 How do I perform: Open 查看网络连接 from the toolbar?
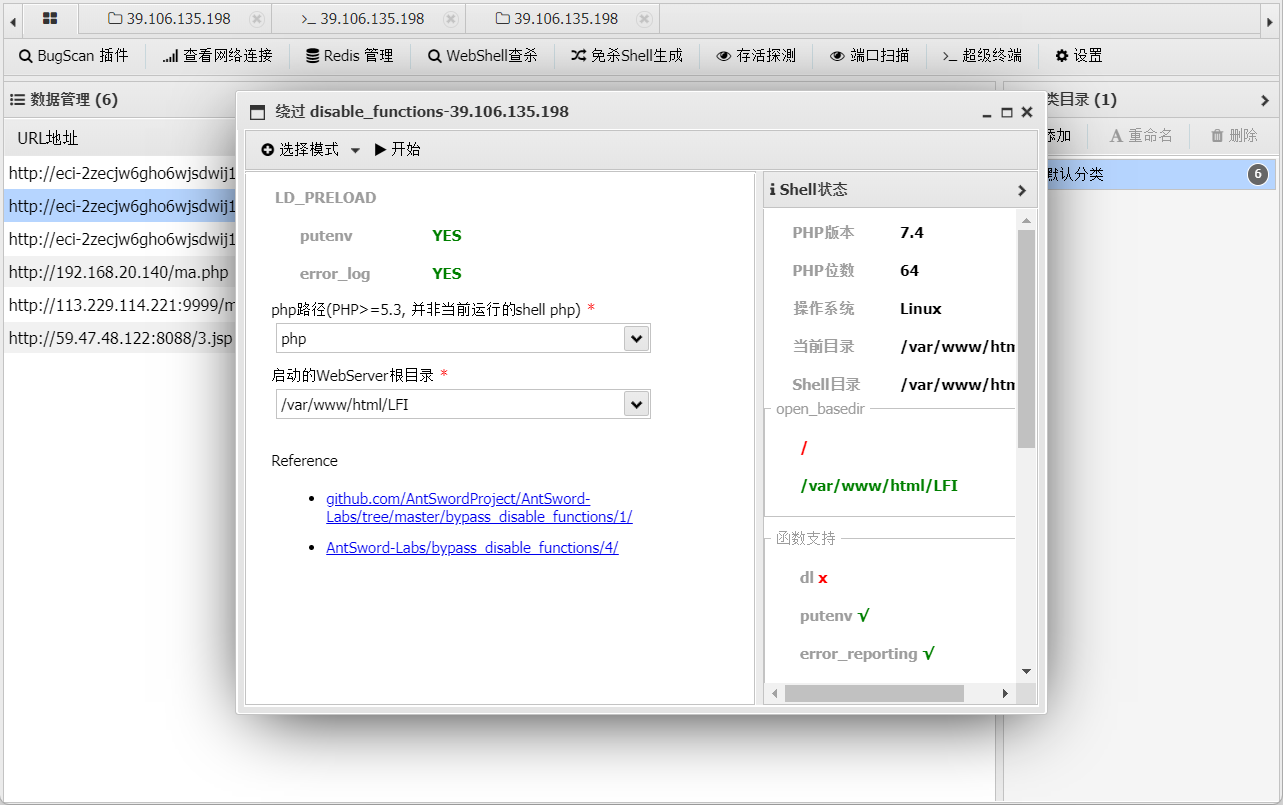click(x=217, y=56)
